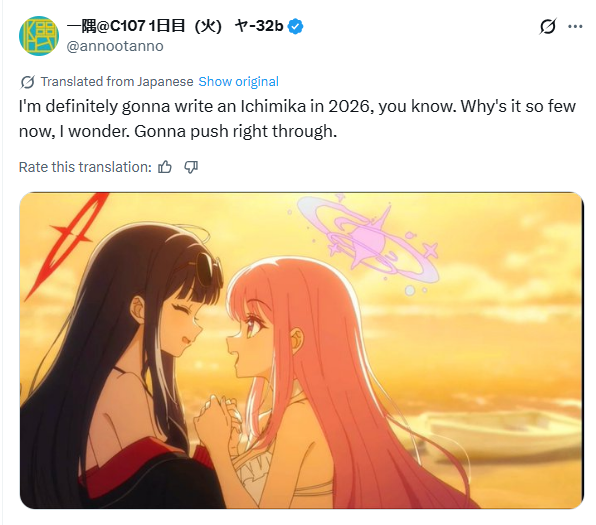Open the three-dot more options menu
596x525 pixels.
pos(575,26)
